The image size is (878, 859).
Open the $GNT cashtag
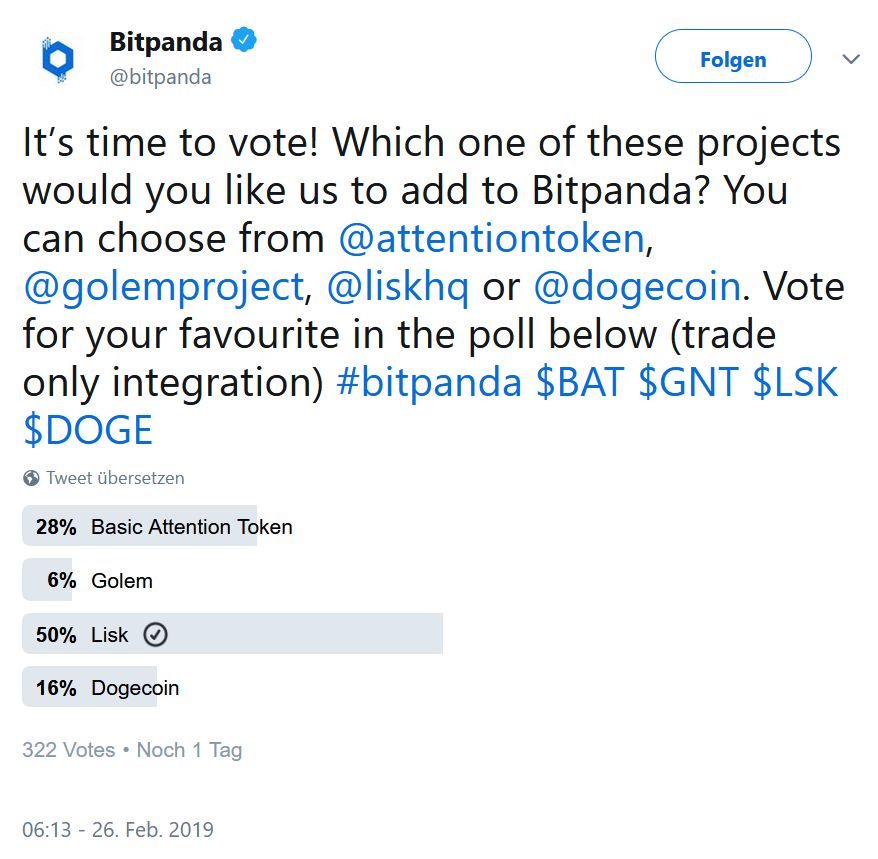click(x=688, y=382)
